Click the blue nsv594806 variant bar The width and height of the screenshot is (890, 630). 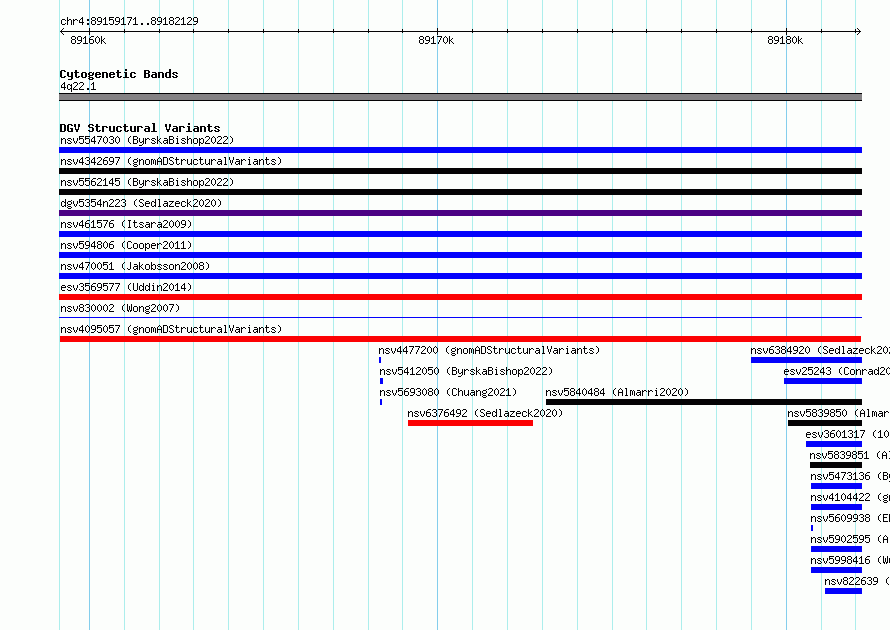point(460,255)
